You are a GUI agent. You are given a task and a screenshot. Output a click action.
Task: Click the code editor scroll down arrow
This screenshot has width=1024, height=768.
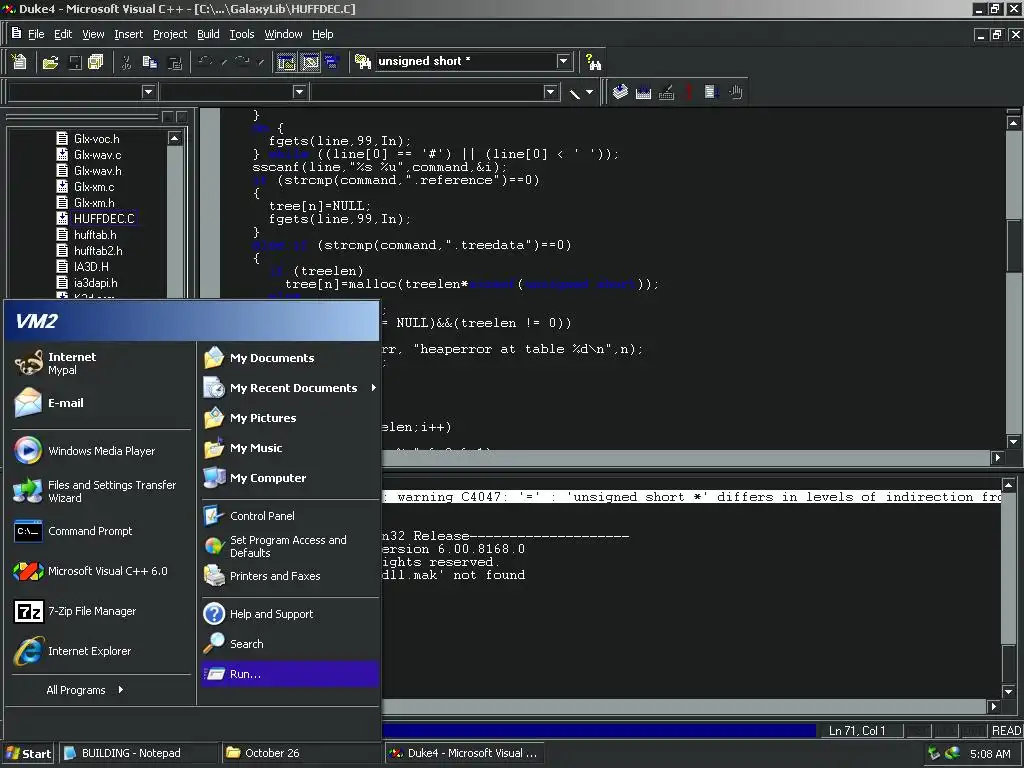[x=1014, y=441]
